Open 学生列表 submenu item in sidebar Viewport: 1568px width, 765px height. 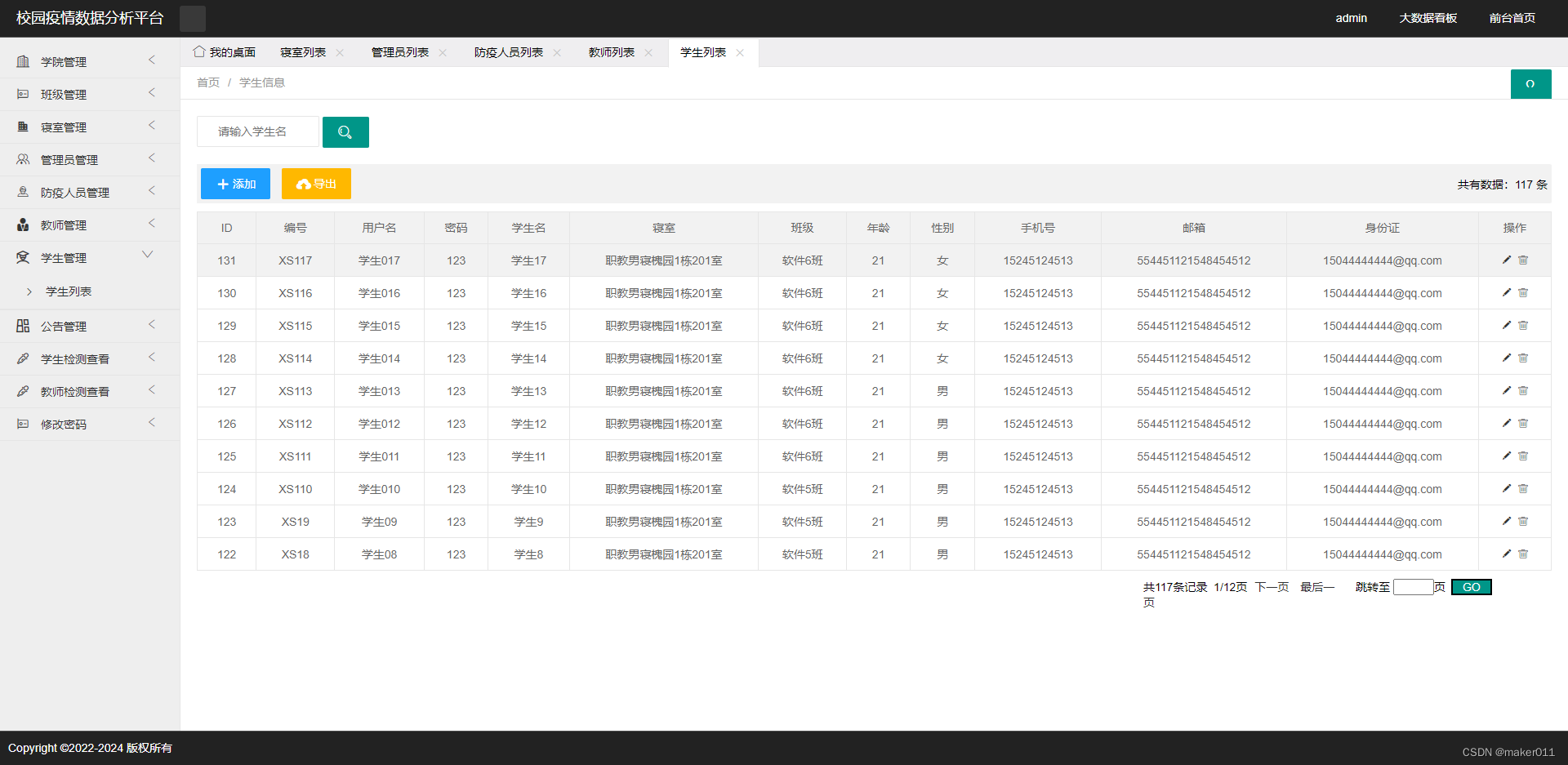pos(69,292)
